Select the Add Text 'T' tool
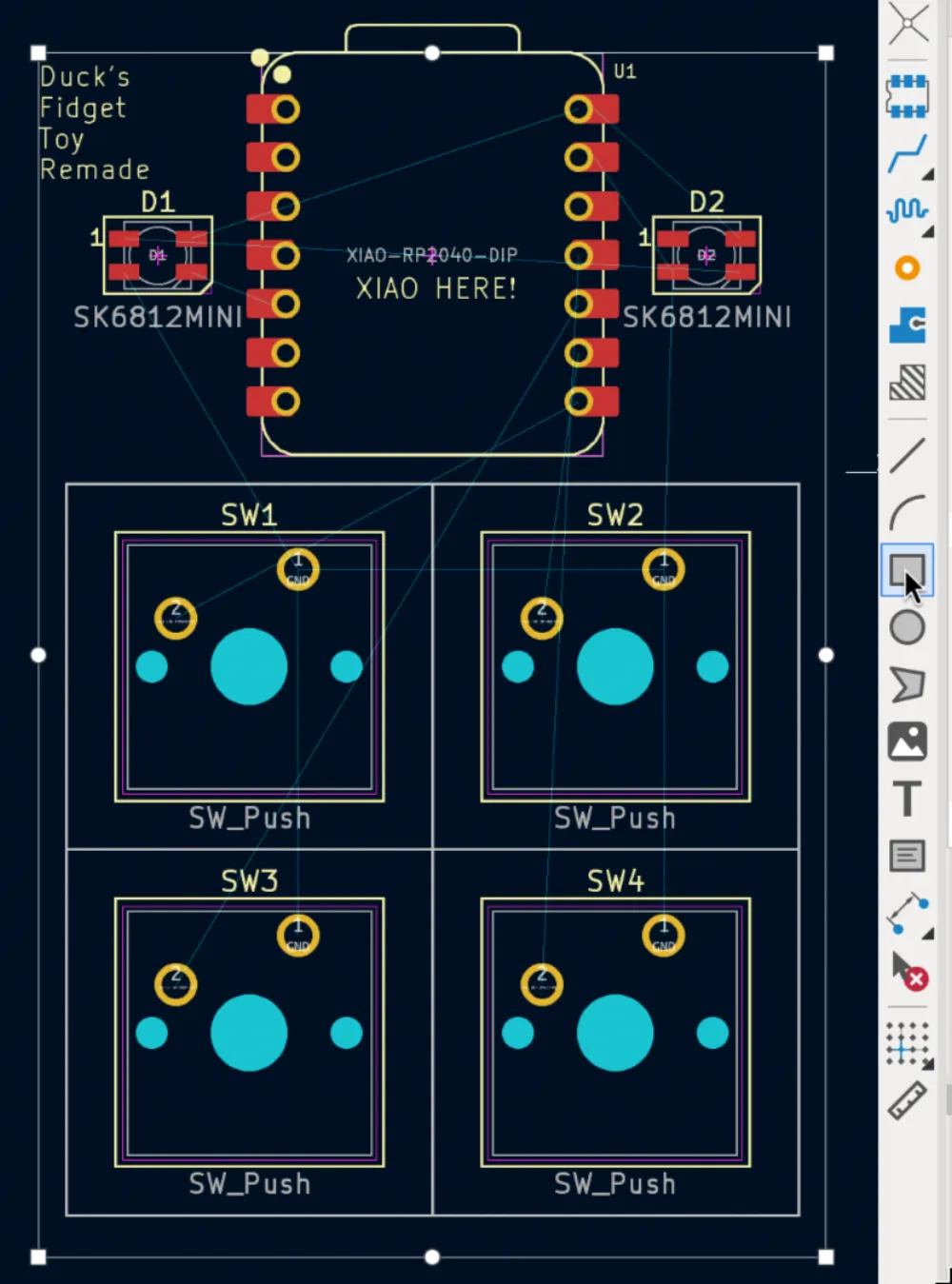The height and width of the screenshot is (1284, 952). click(x=907, y=799)
